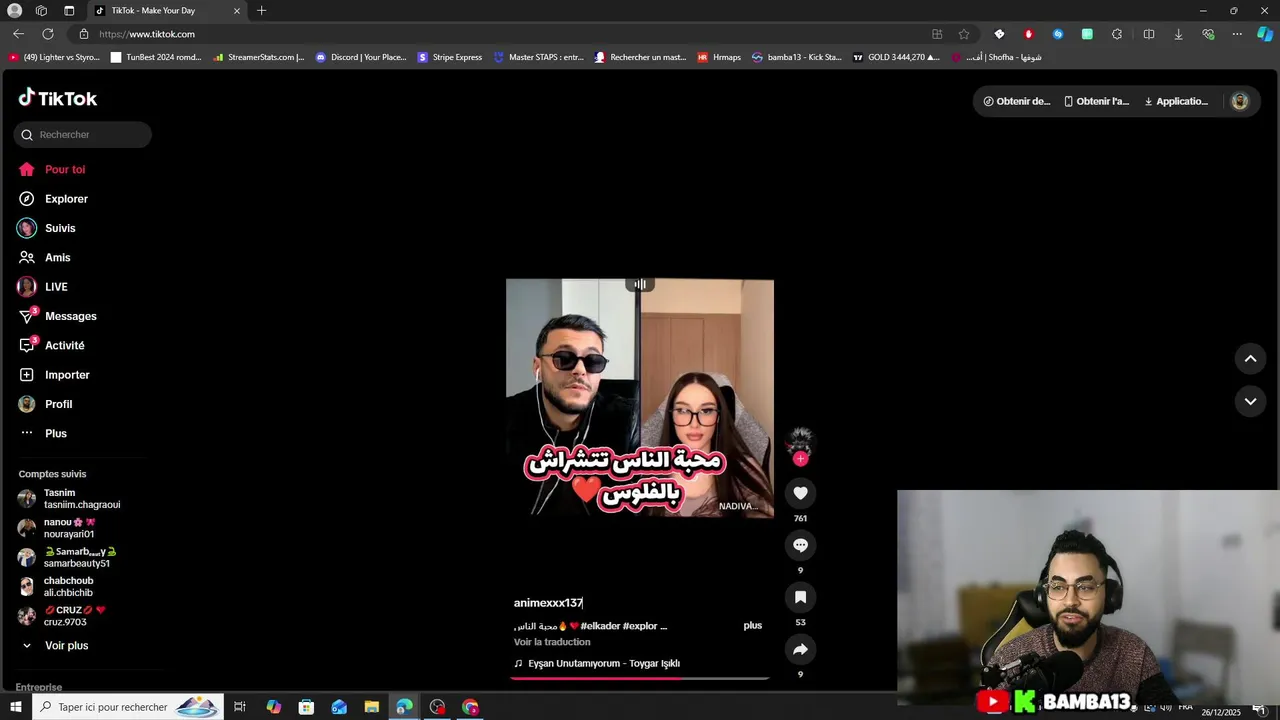The height and width of the screenshot is (720, 1280).
Task: Open CRUZ cruz.9703 account
Action: [x=61, y=616]
